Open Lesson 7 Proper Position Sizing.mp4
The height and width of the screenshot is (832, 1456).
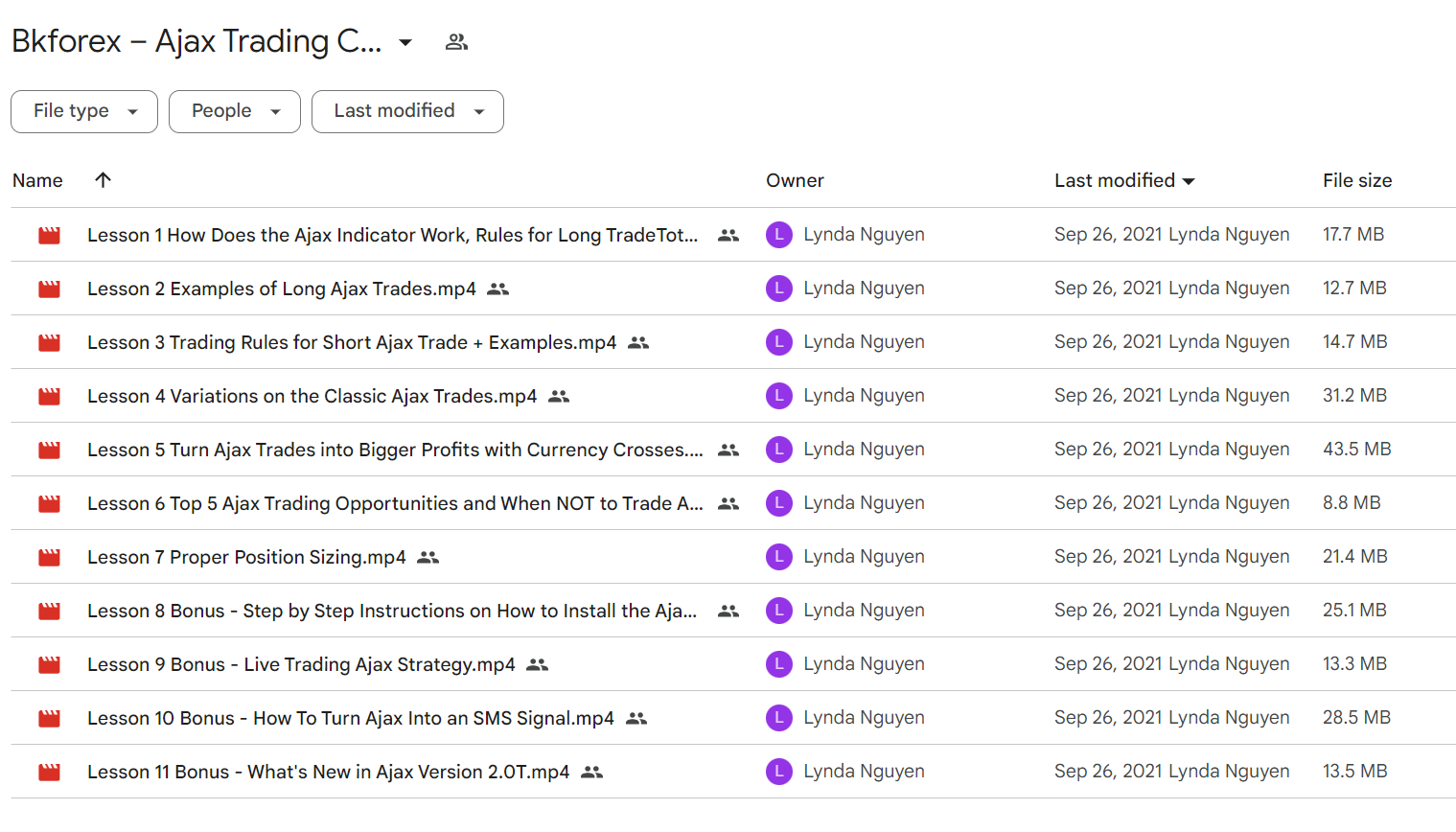pyautogui.click(x=246, y=557)
